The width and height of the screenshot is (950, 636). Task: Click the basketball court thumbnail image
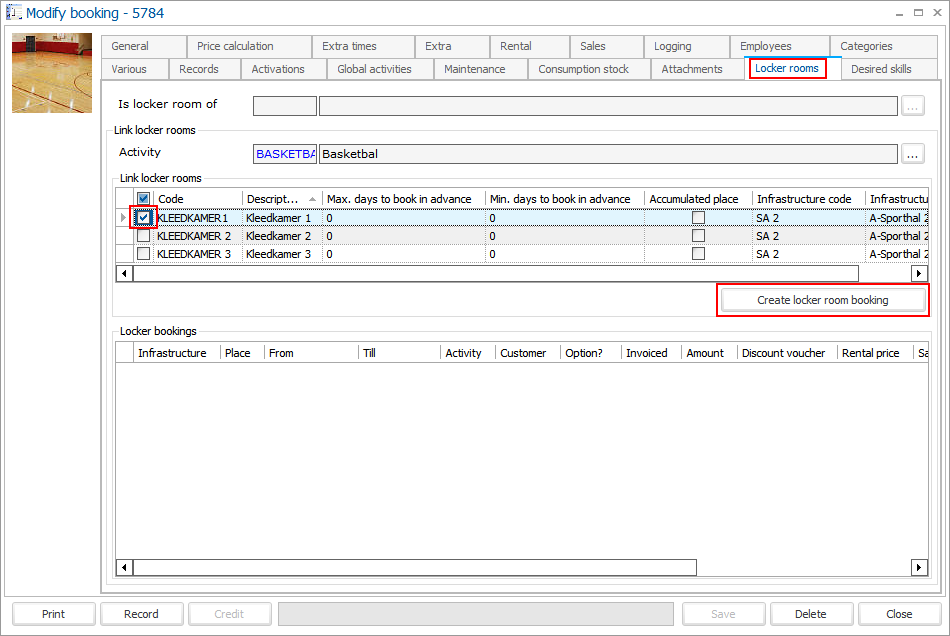click(x=52, y=73)
